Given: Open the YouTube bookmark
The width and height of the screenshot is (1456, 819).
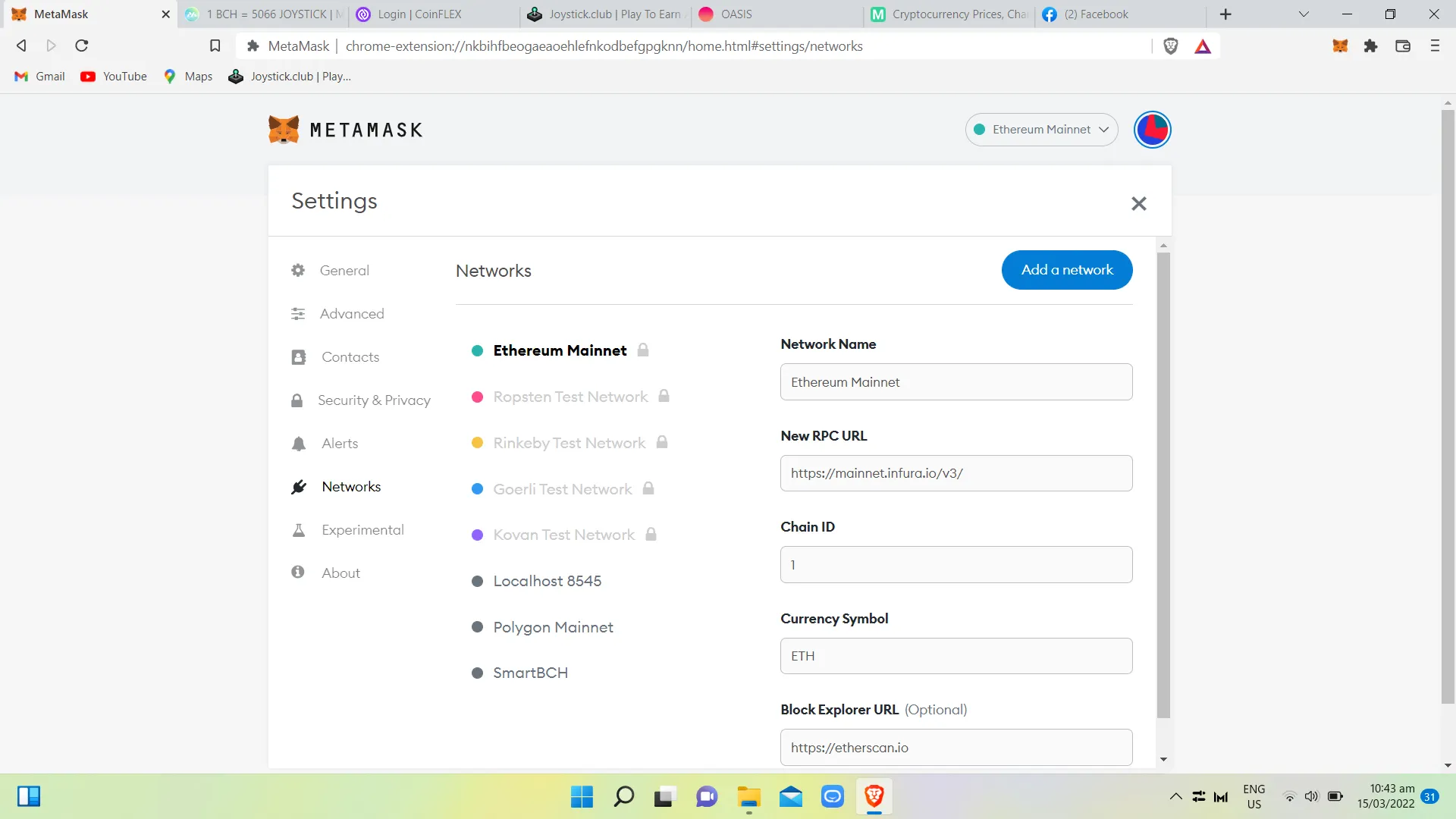Looking at the screenshot, I should 114,77.
